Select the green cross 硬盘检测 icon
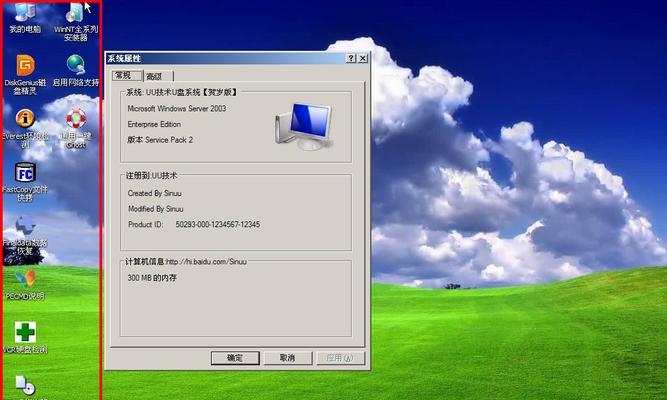The width and height of the screenshot is (667, 400). [25, 338]
